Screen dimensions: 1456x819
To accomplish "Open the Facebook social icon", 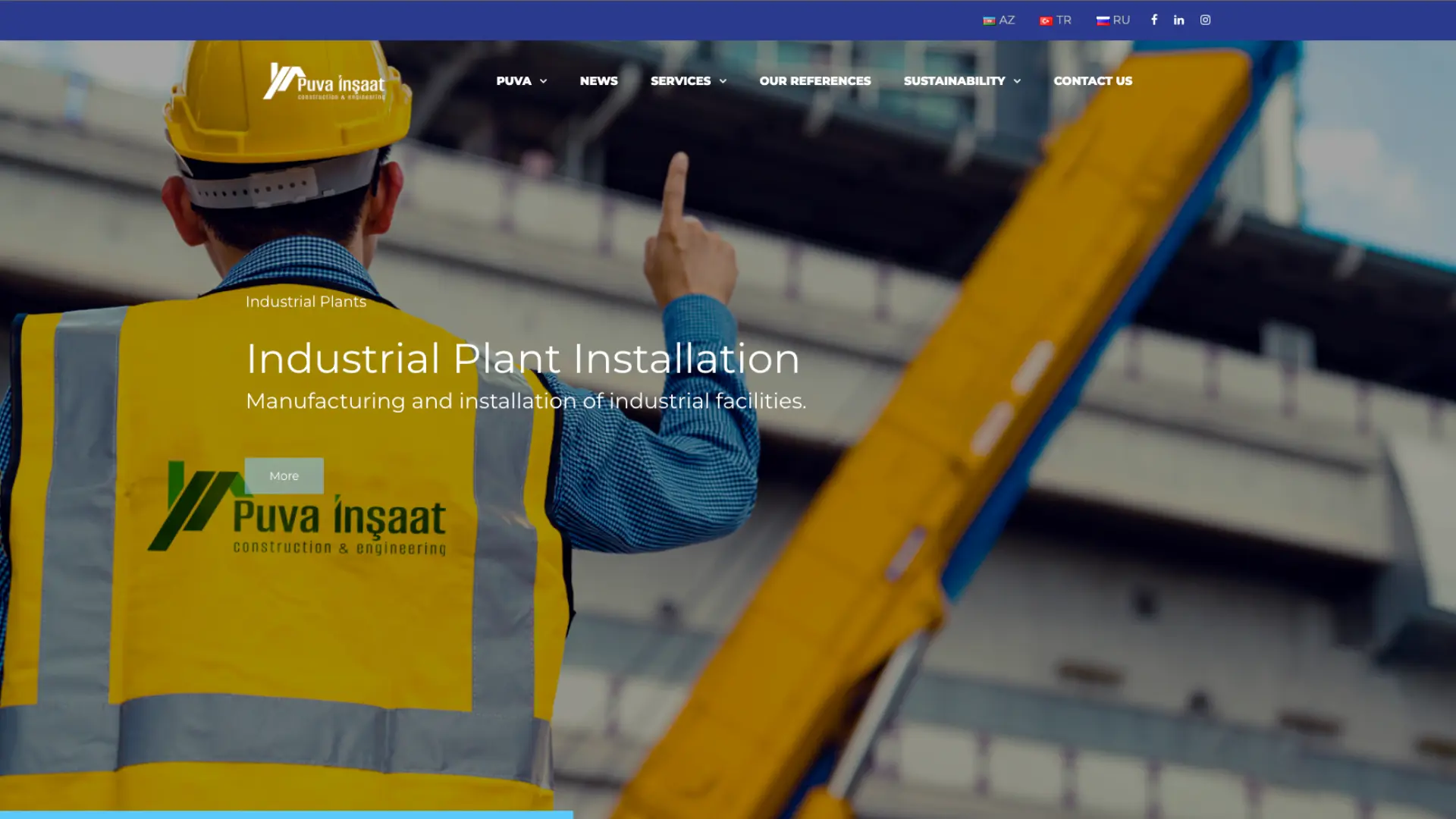I will (x=1154, y=20).
